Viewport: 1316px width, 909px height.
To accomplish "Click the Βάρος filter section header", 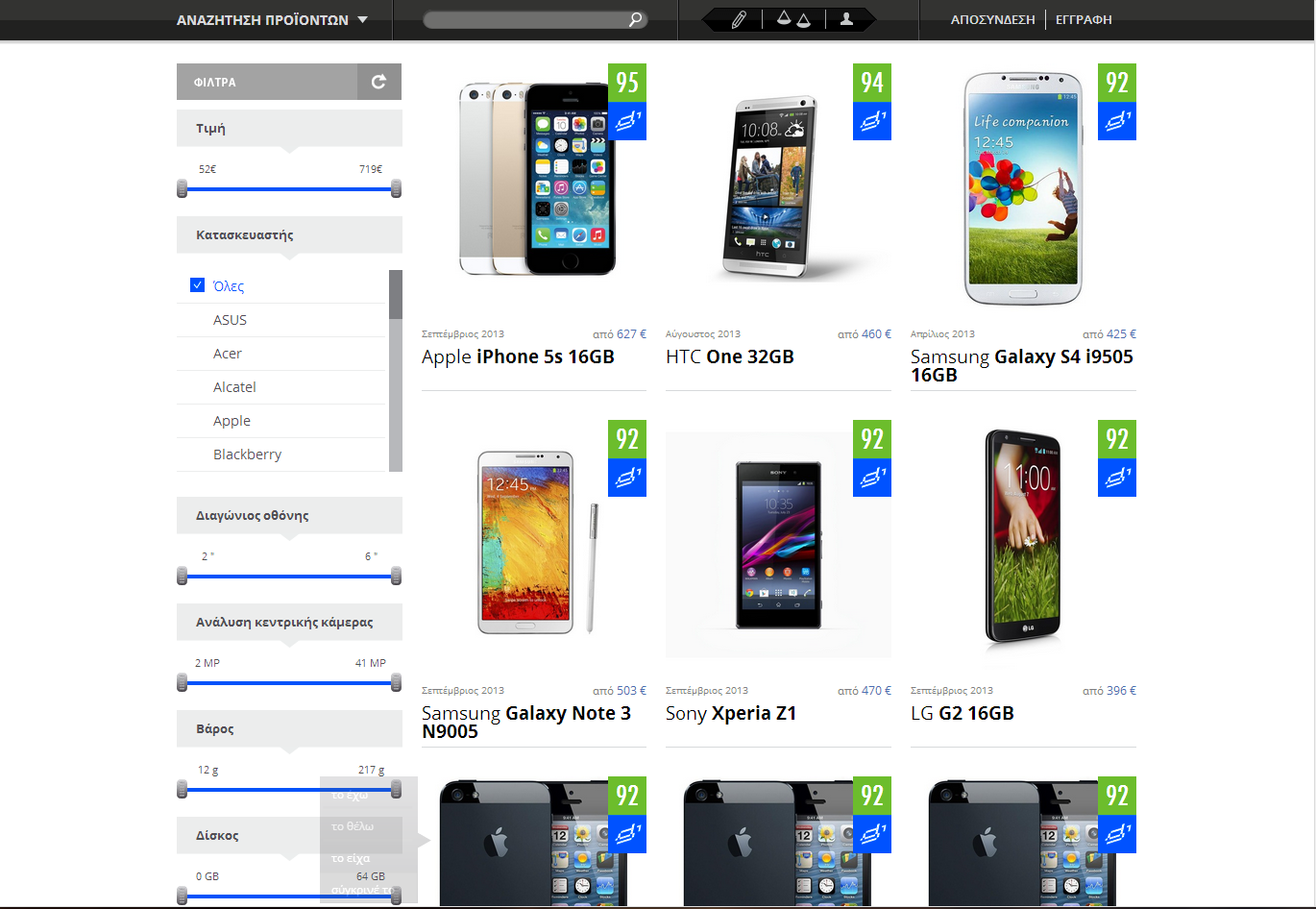I will 289,728.
